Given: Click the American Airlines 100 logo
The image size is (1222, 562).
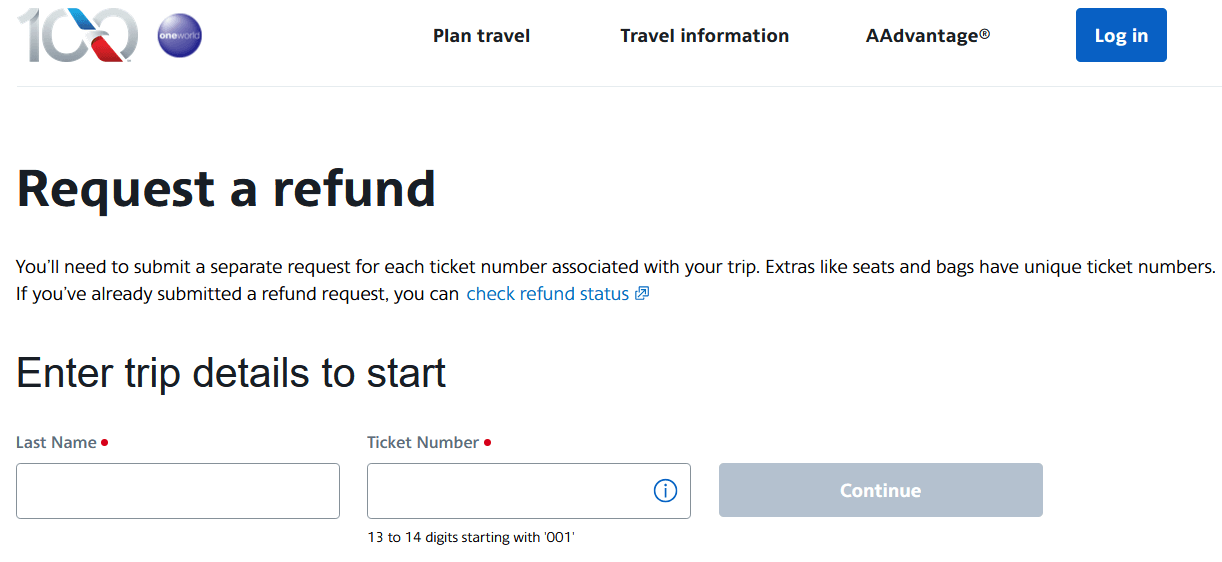Looking at the screenshot, I should 78,35.
